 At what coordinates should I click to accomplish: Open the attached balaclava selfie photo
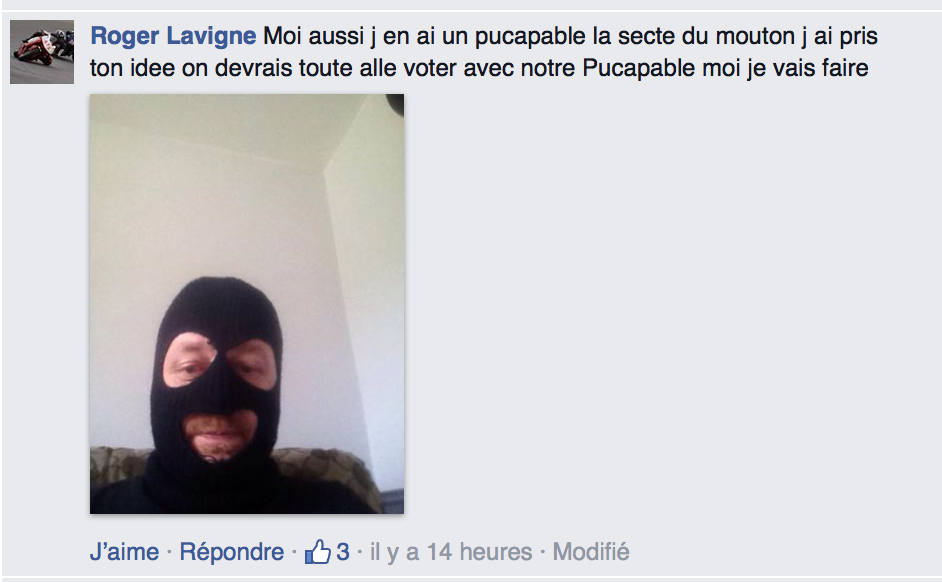click(247, 304)
